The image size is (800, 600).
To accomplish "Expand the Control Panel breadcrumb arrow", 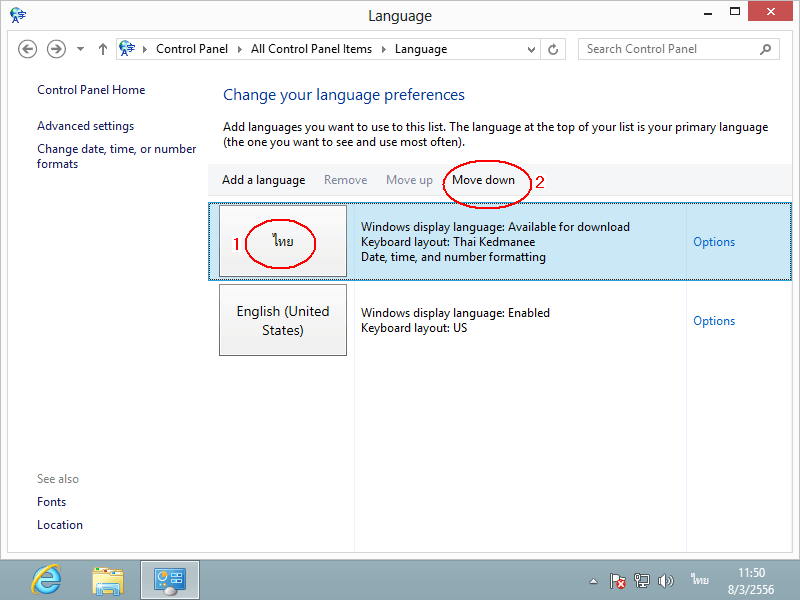I will [x=239, y=49].
